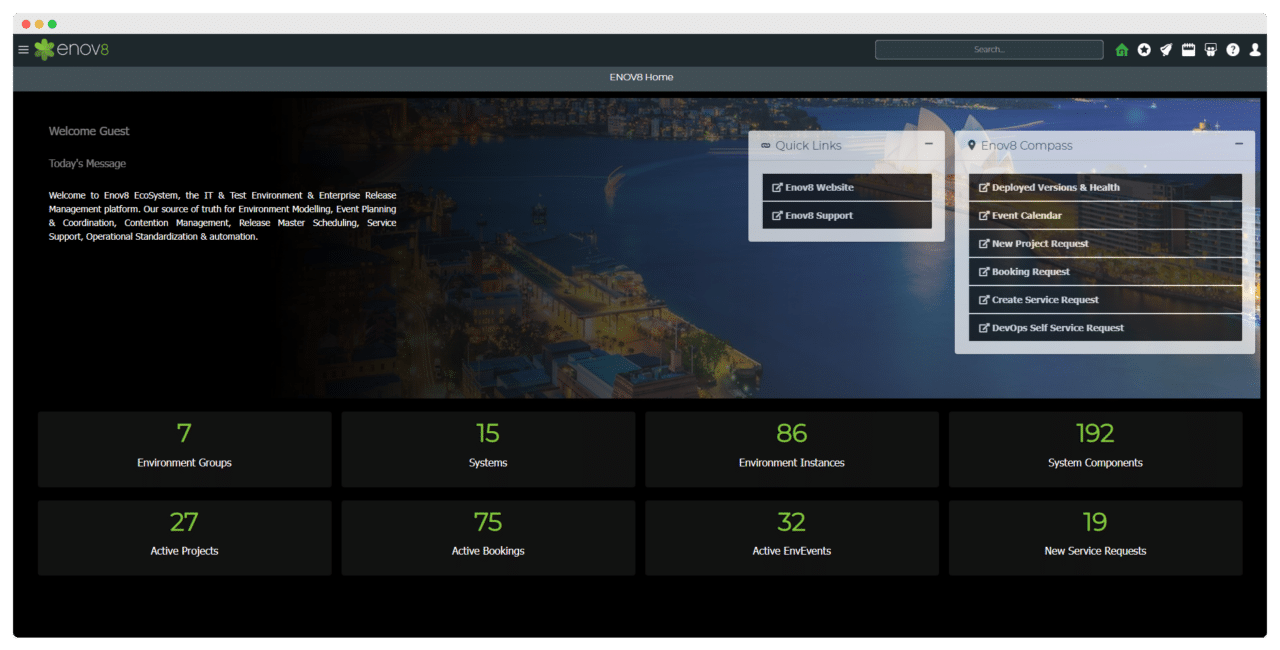This screenshot has width=1280, height=650.
Task: Open the Enov8 Support link
Action: pos(846,215)
